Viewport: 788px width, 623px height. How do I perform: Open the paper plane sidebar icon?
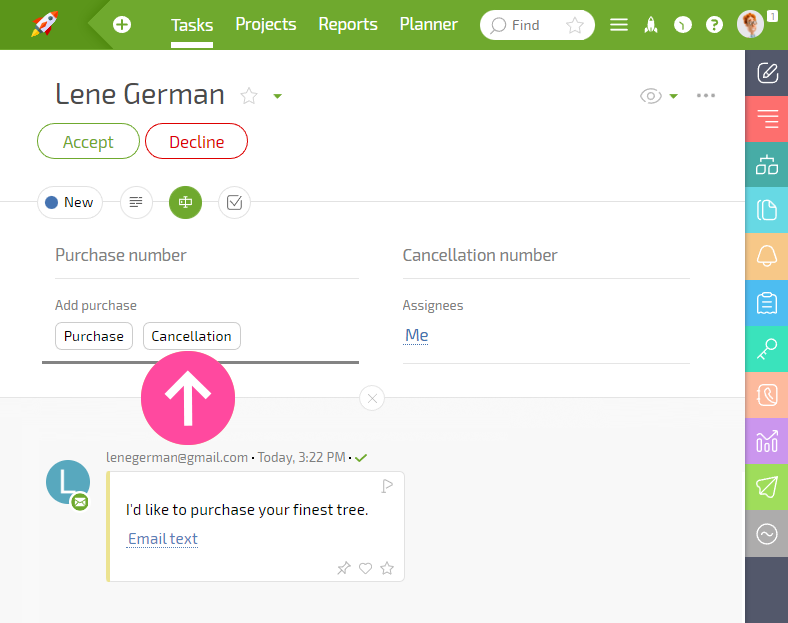[x=766, y=487]
